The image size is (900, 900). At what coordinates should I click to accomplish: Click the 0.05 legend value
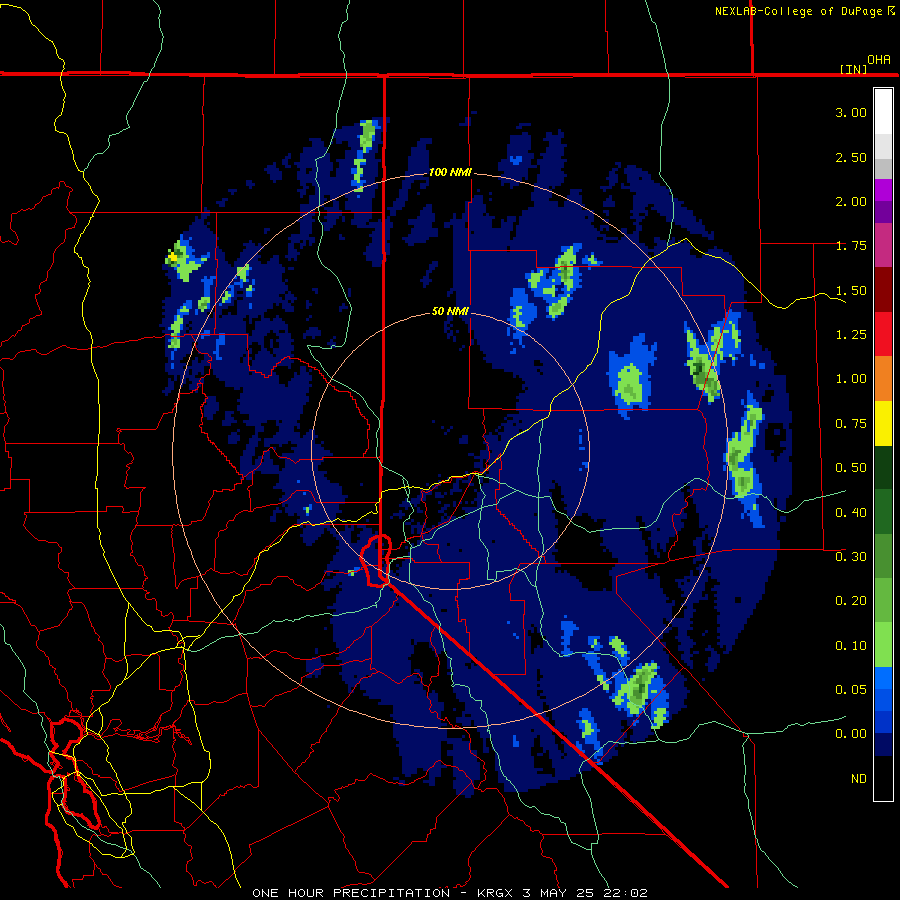[x=851, y=689]
